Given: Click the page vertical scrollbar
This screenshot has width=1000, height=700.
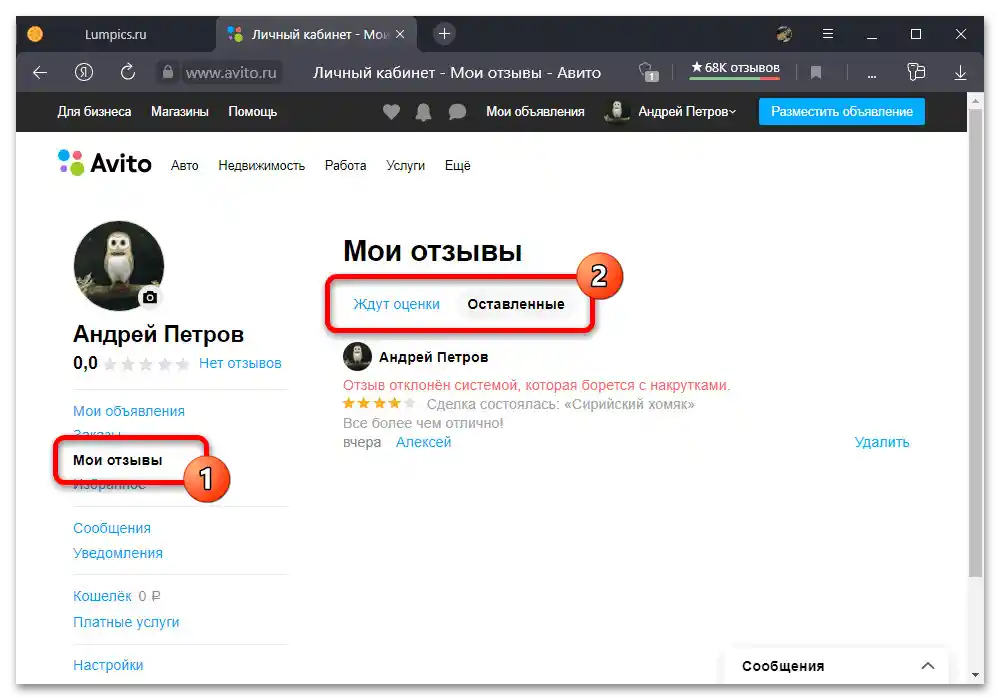Looking at the screenshot, I should pos(975,344).
